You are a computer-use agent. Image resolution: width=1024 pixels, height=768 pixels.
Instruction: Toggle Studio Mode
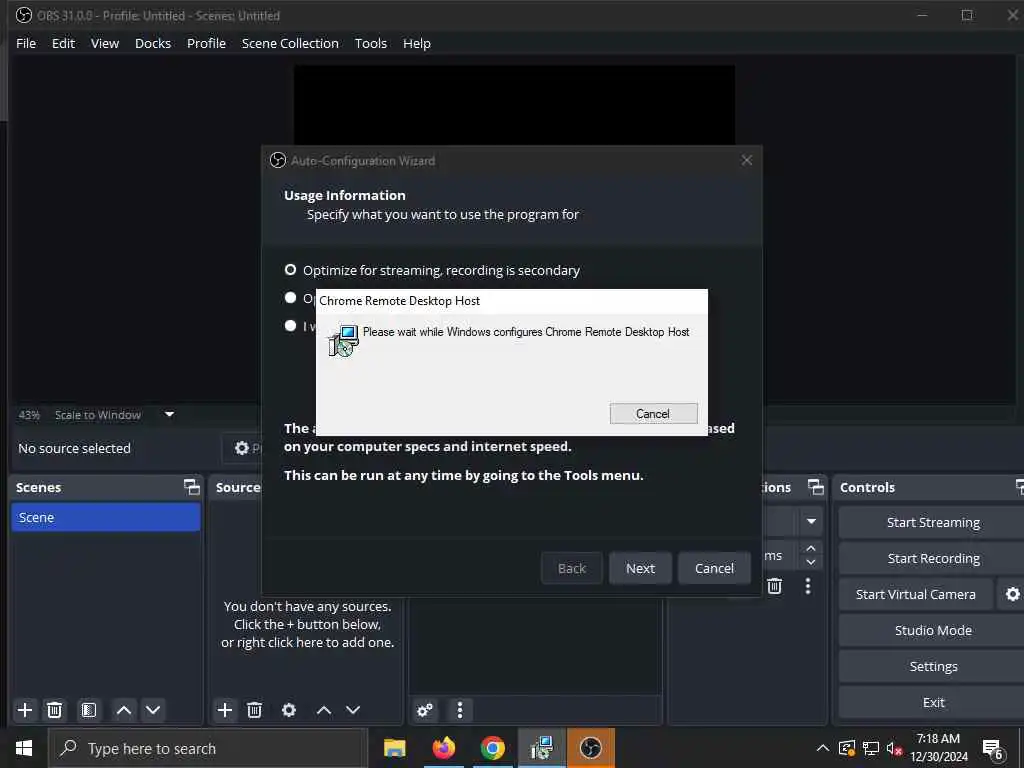[x=933, y=630]
